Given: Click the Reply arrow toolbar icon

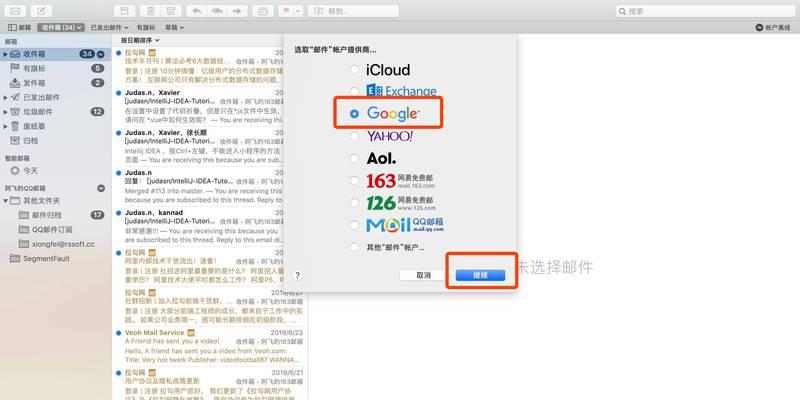Looking at the screenshot, I should pyautogui.click(x=196, y=11).
